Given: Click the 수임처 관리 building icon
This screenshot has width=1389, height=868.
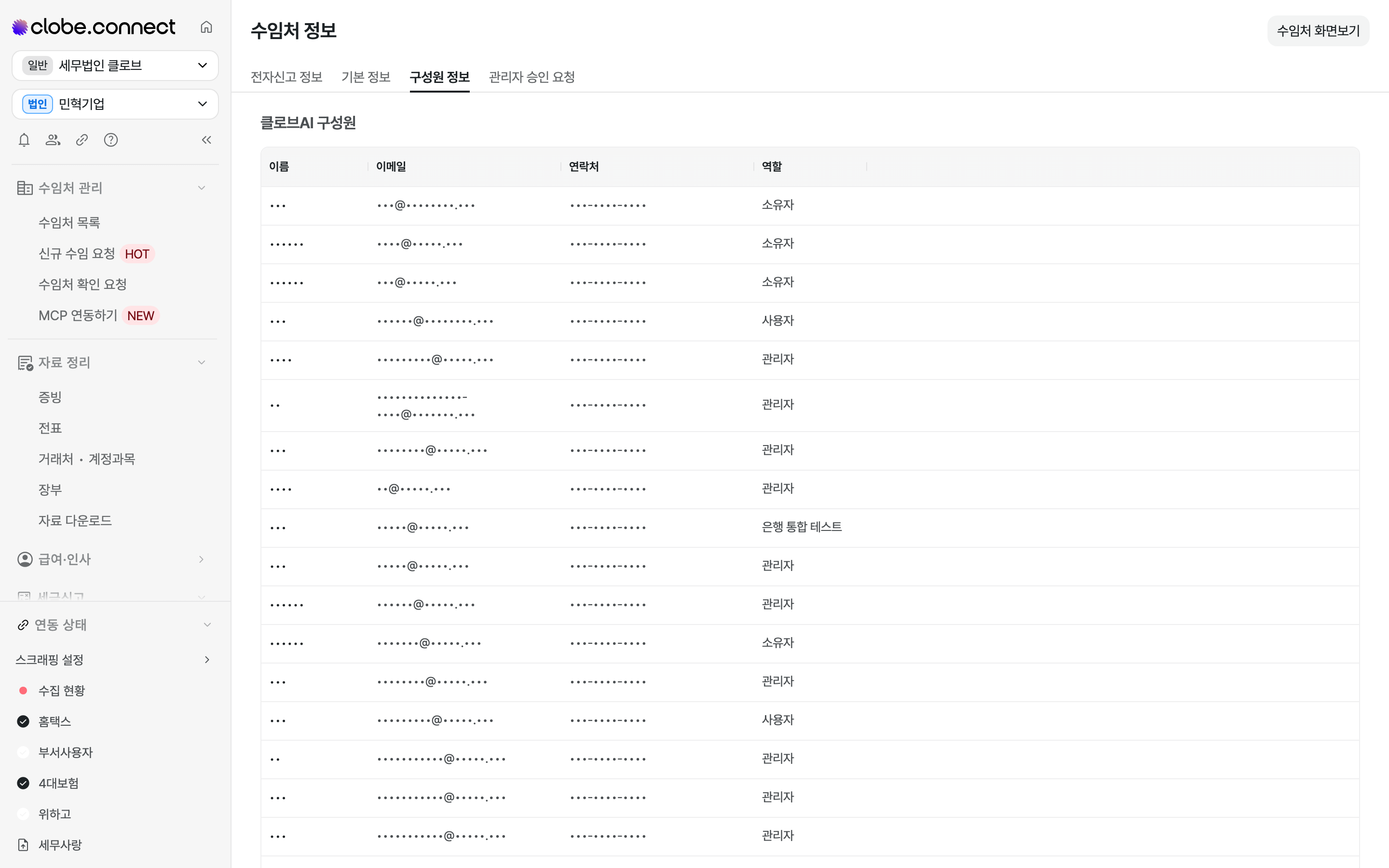Looking at the screenshot, I should pyautogui.click(x=25, y=188).
